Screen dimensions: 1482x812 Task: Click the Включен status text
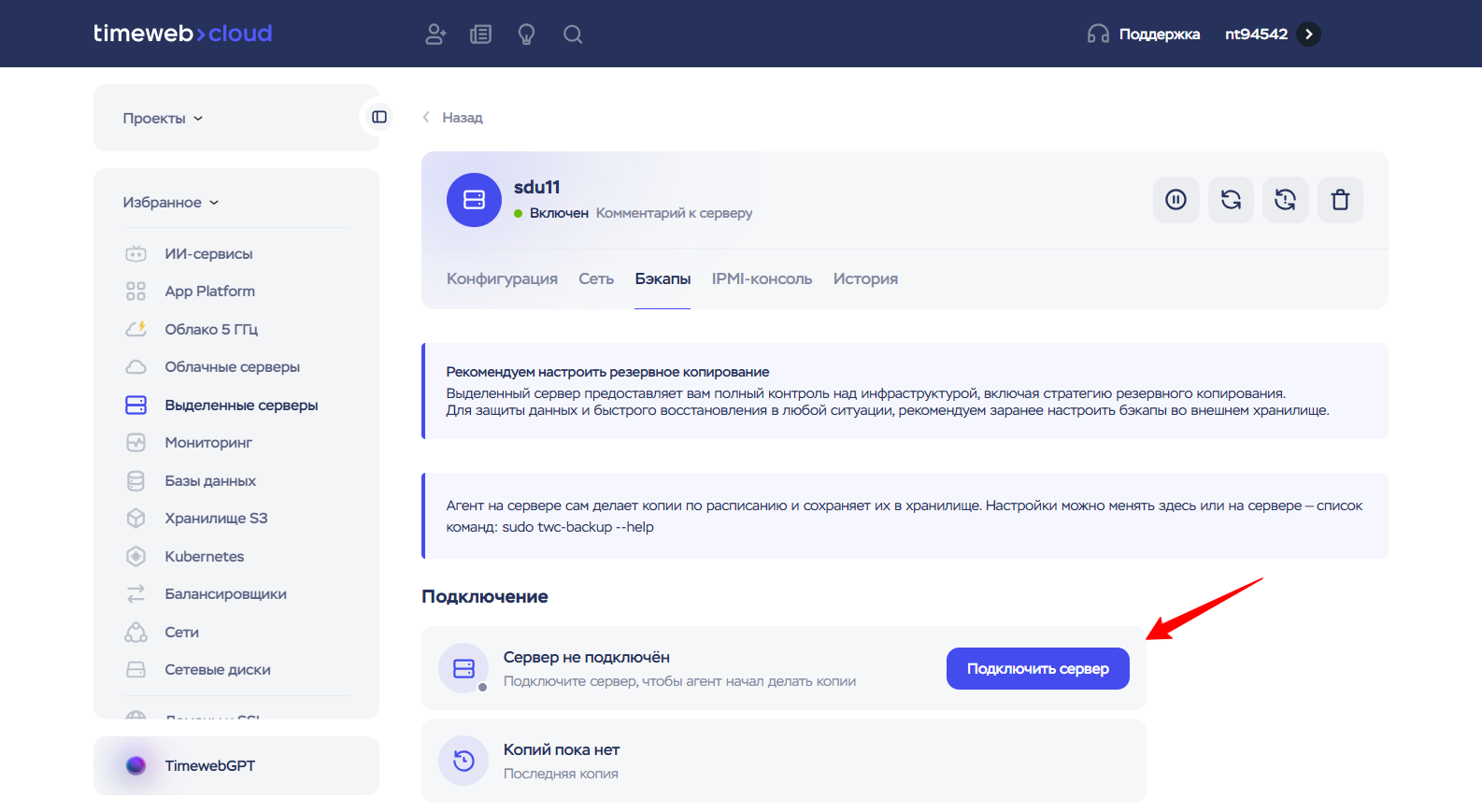click(559, 213)
